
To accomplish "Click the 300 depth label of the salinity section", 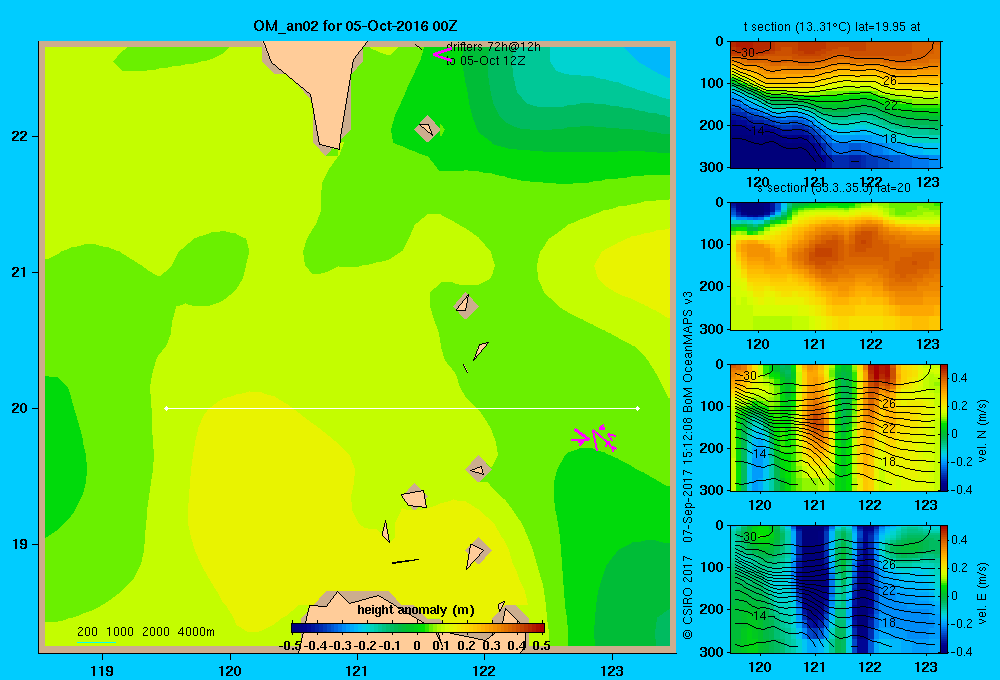I will pyautogui.click(x=711, y=328).
